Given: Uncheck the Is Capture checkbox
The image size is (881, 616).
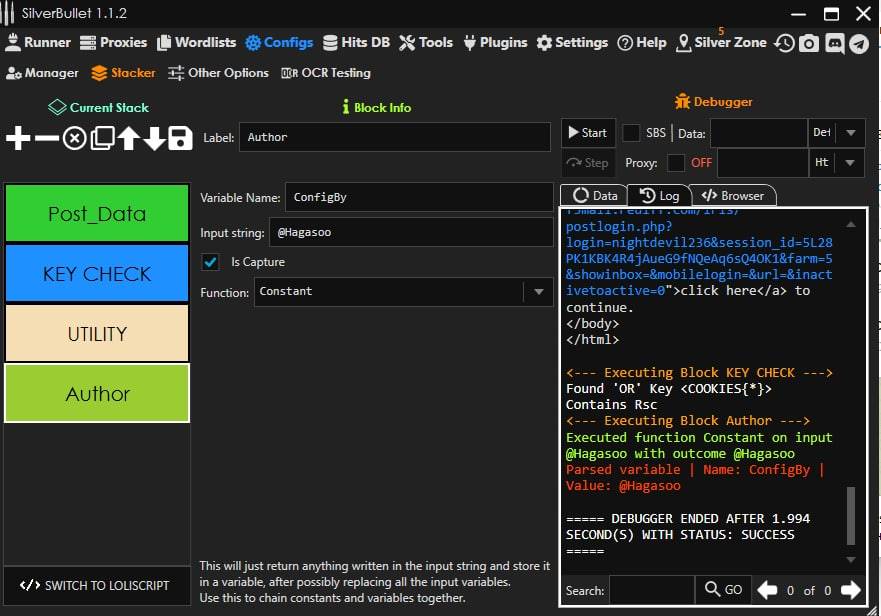Looking at the screenshot, I should (210, 262).
